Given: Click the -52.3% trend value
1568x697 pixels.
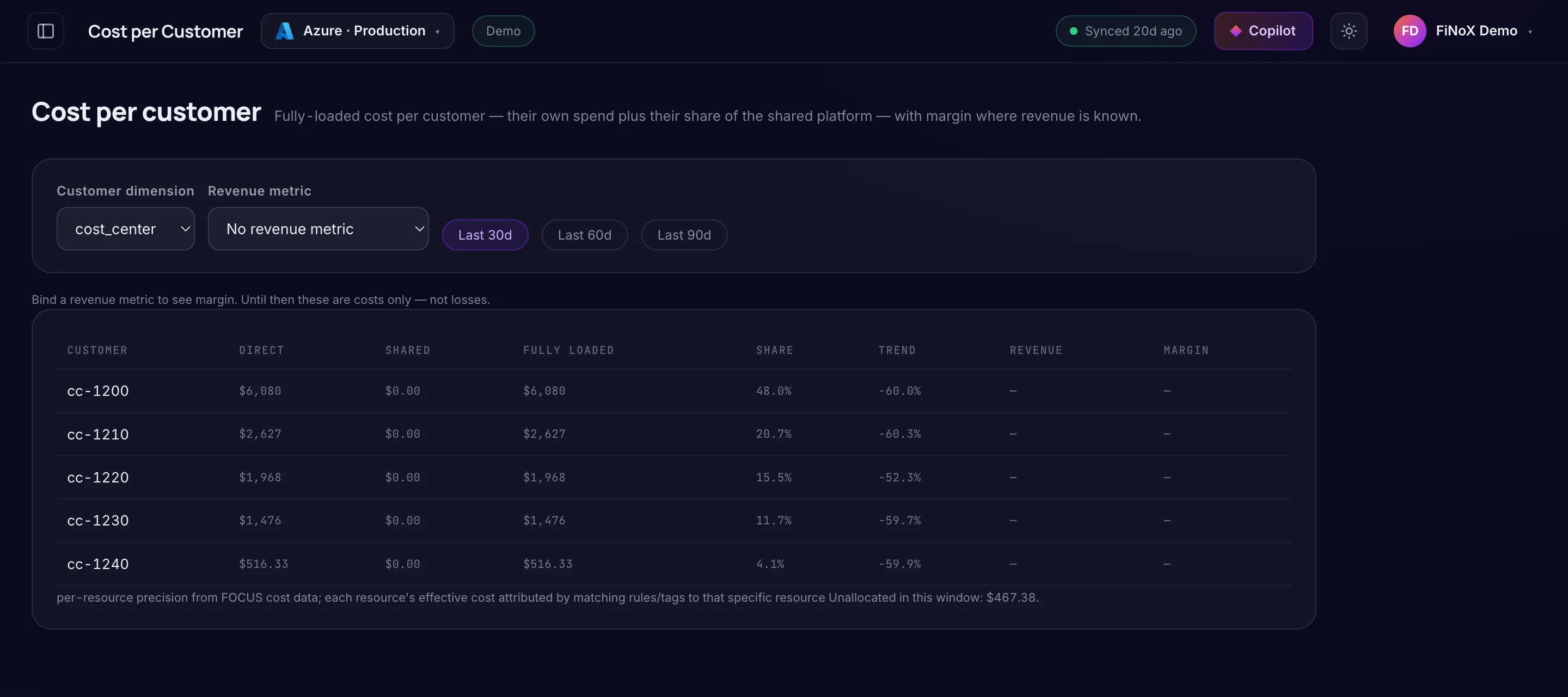Looking at the screenshot, I should (899, 477).
